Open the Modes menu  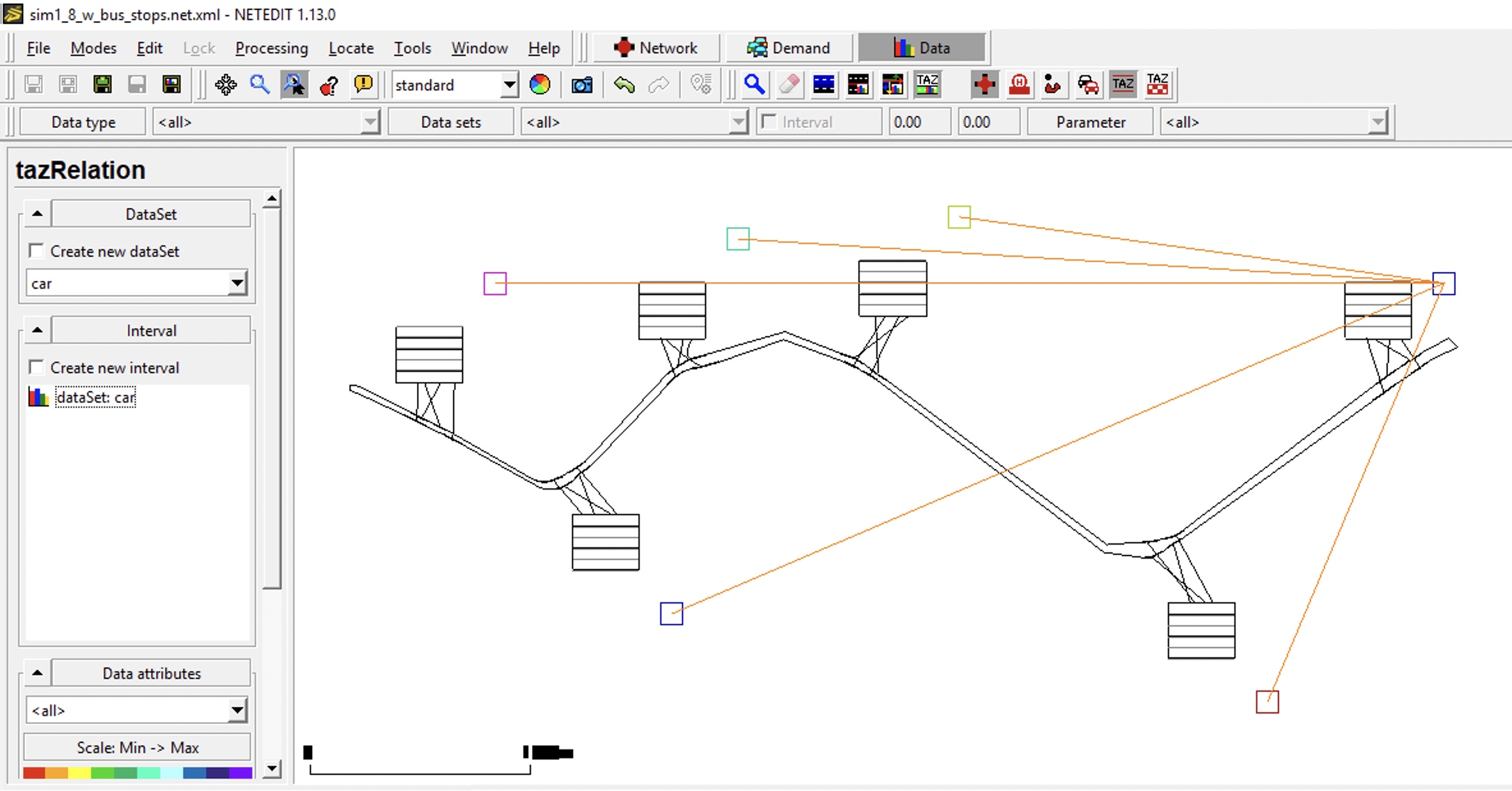pos(93,48)
